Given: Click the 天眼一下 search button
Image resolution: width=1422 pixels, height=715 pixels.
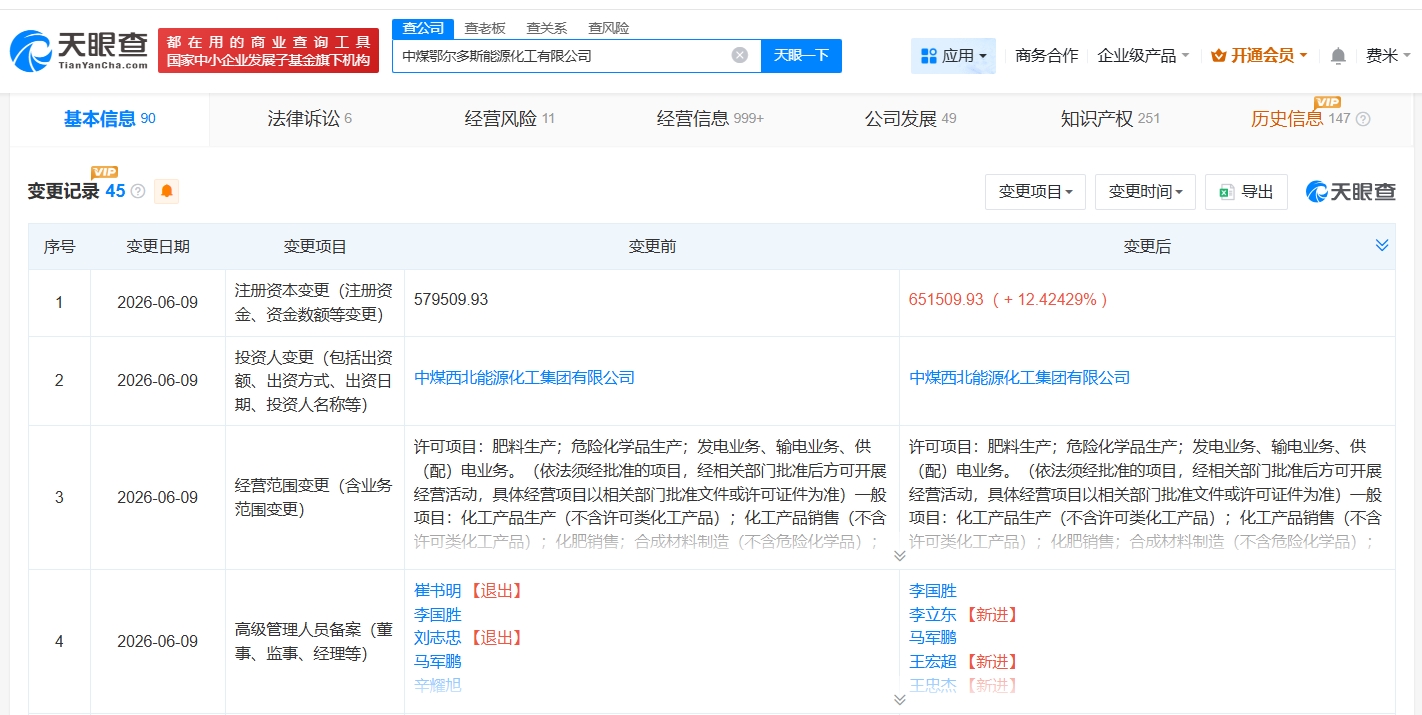Looking at the screenshot, I should click(x=801, y=55).
